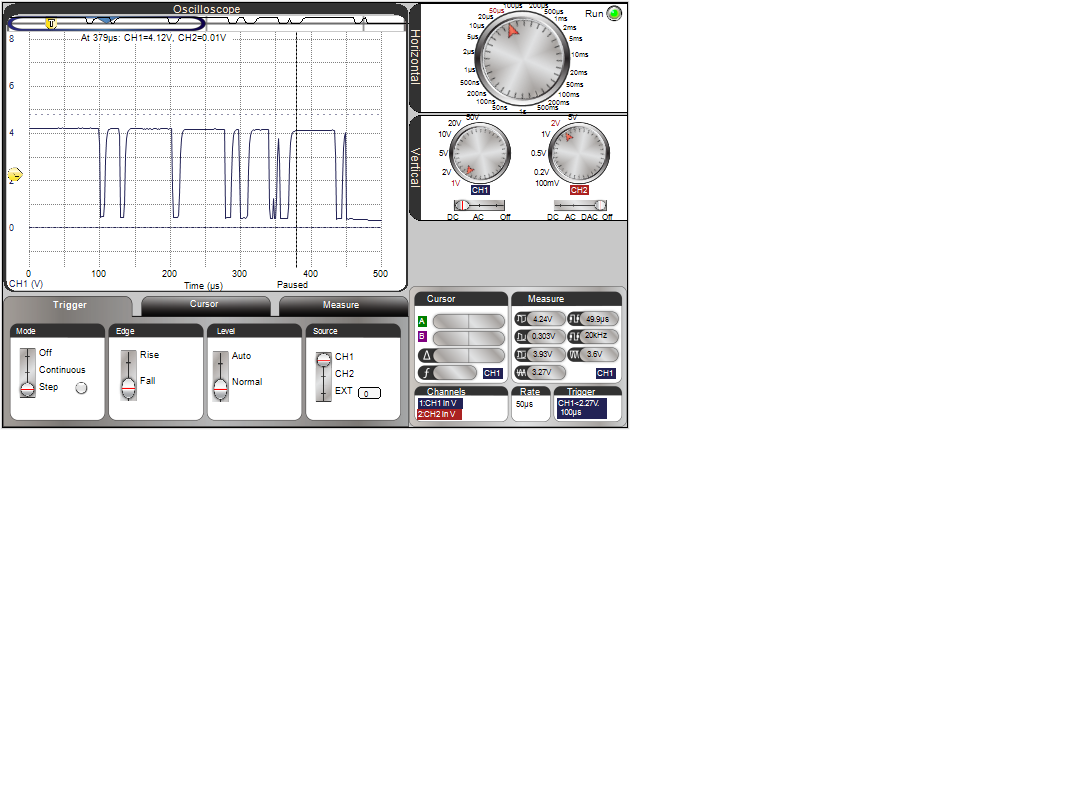Click the cursor frequency f icon

pyautogui.click(x=424, y=373)
